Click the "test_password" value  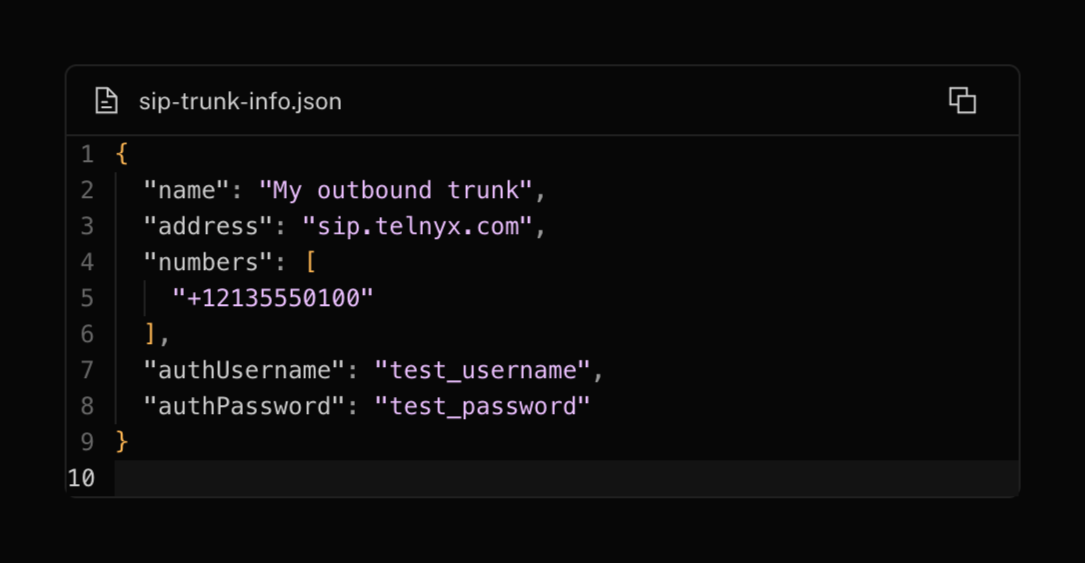[x=482, y=406]
